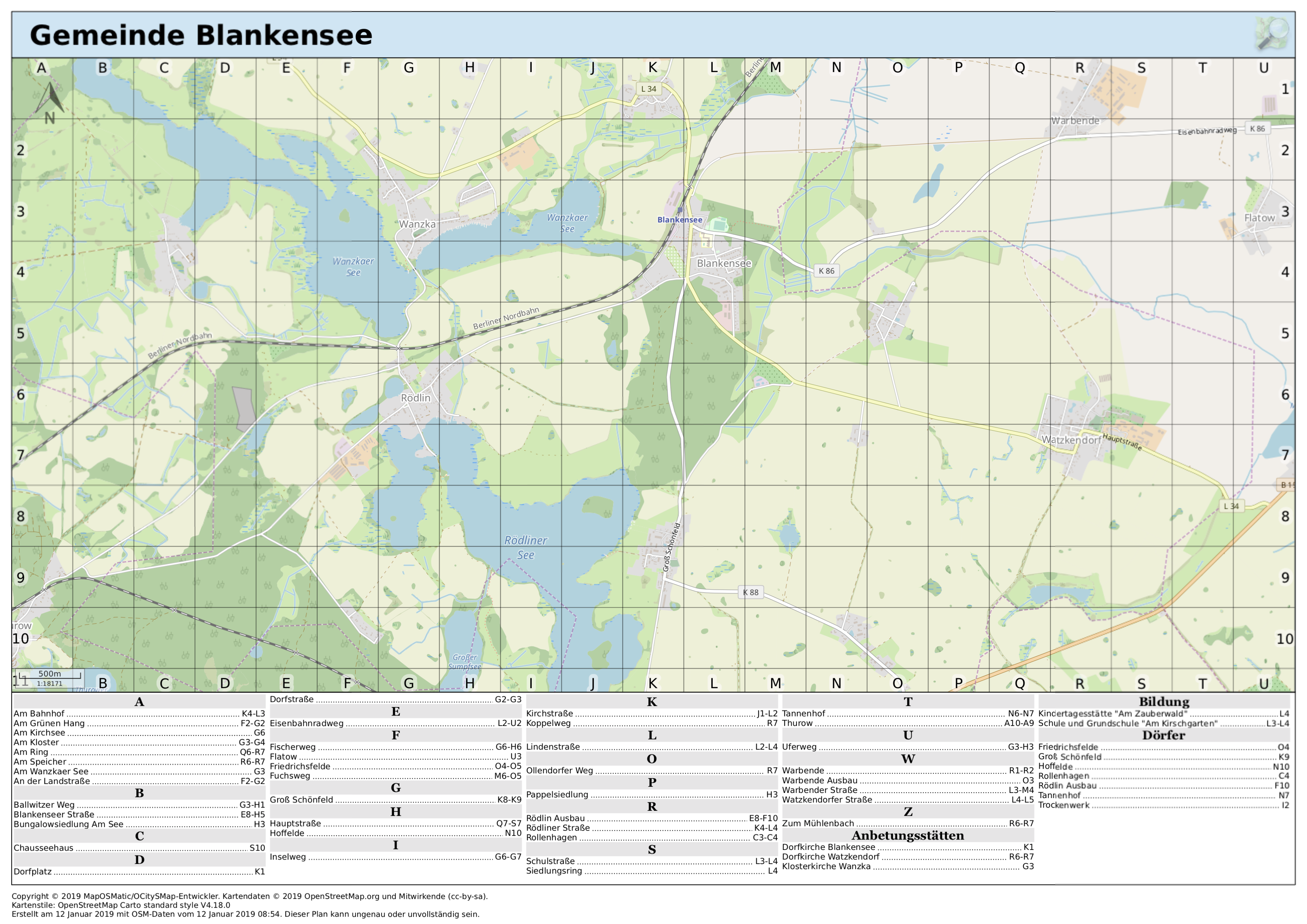Click the blue Blankensee railway station label
The image size is (1307, 924).
(x=680, y=220)
